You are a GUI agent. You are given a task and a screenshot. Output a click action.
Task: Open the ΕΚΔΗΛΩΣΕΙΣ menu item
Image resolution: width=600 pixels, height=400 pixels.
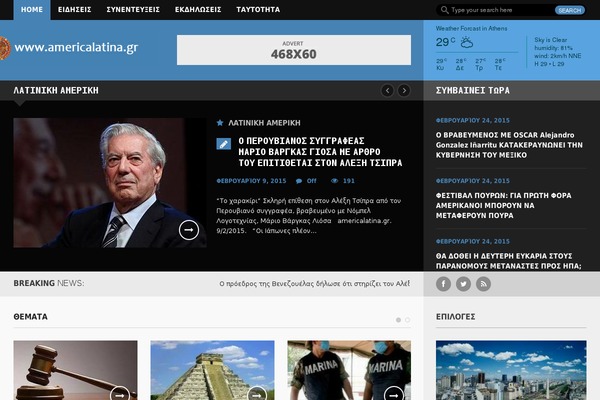pyautogui.click(x=198, y=10)
